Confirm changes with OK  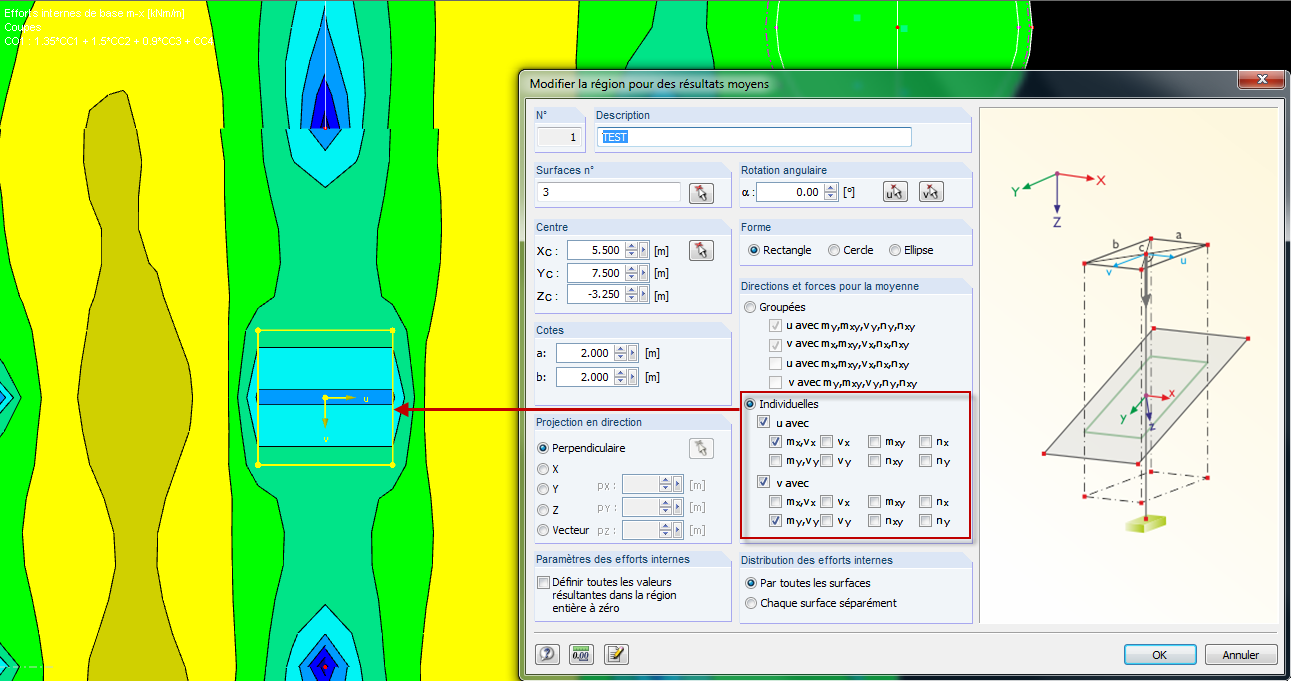(x=1160, y=654)
